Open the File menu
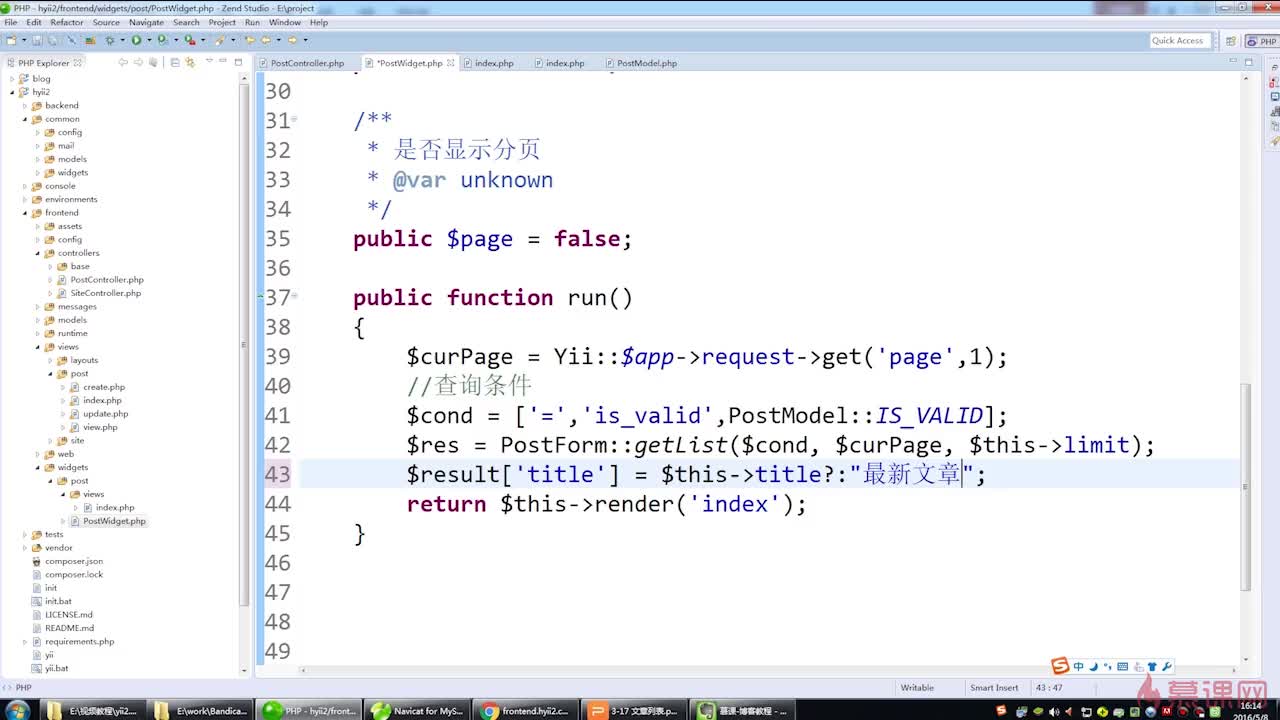Screen dimensions: 1280x720 tap(11, 22)
